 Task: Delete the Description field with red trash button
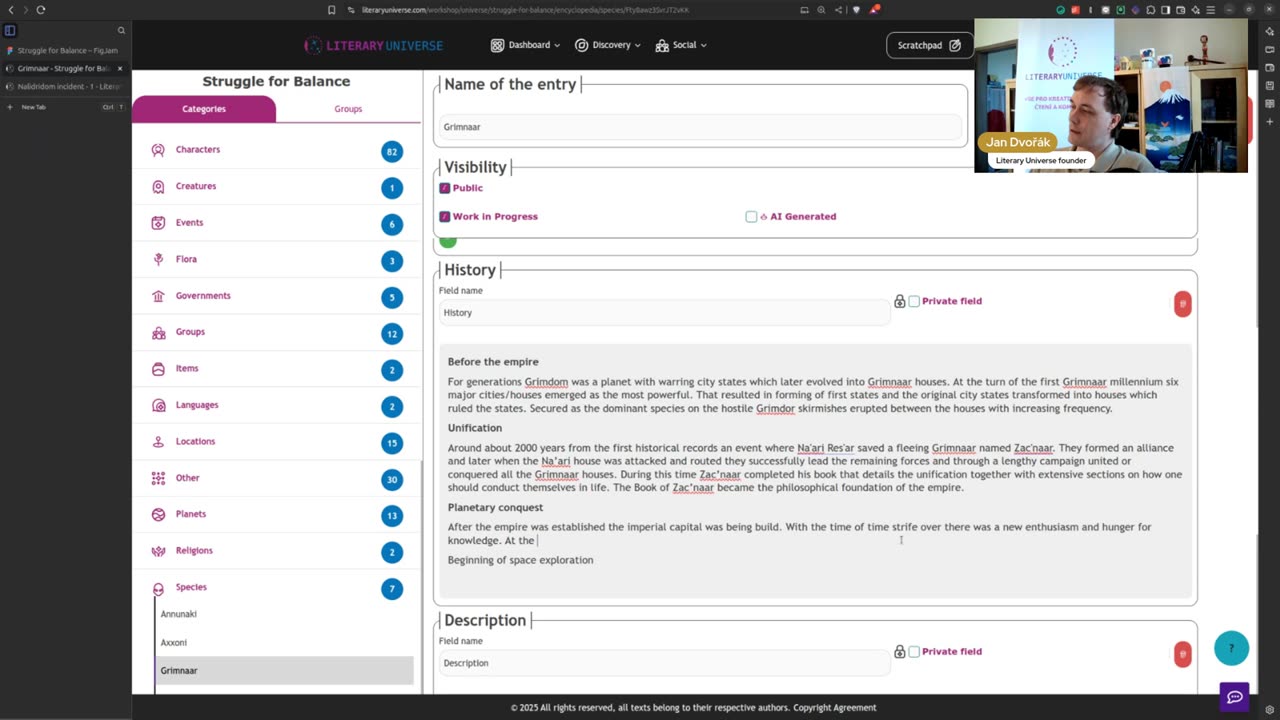coord(1183,655)
